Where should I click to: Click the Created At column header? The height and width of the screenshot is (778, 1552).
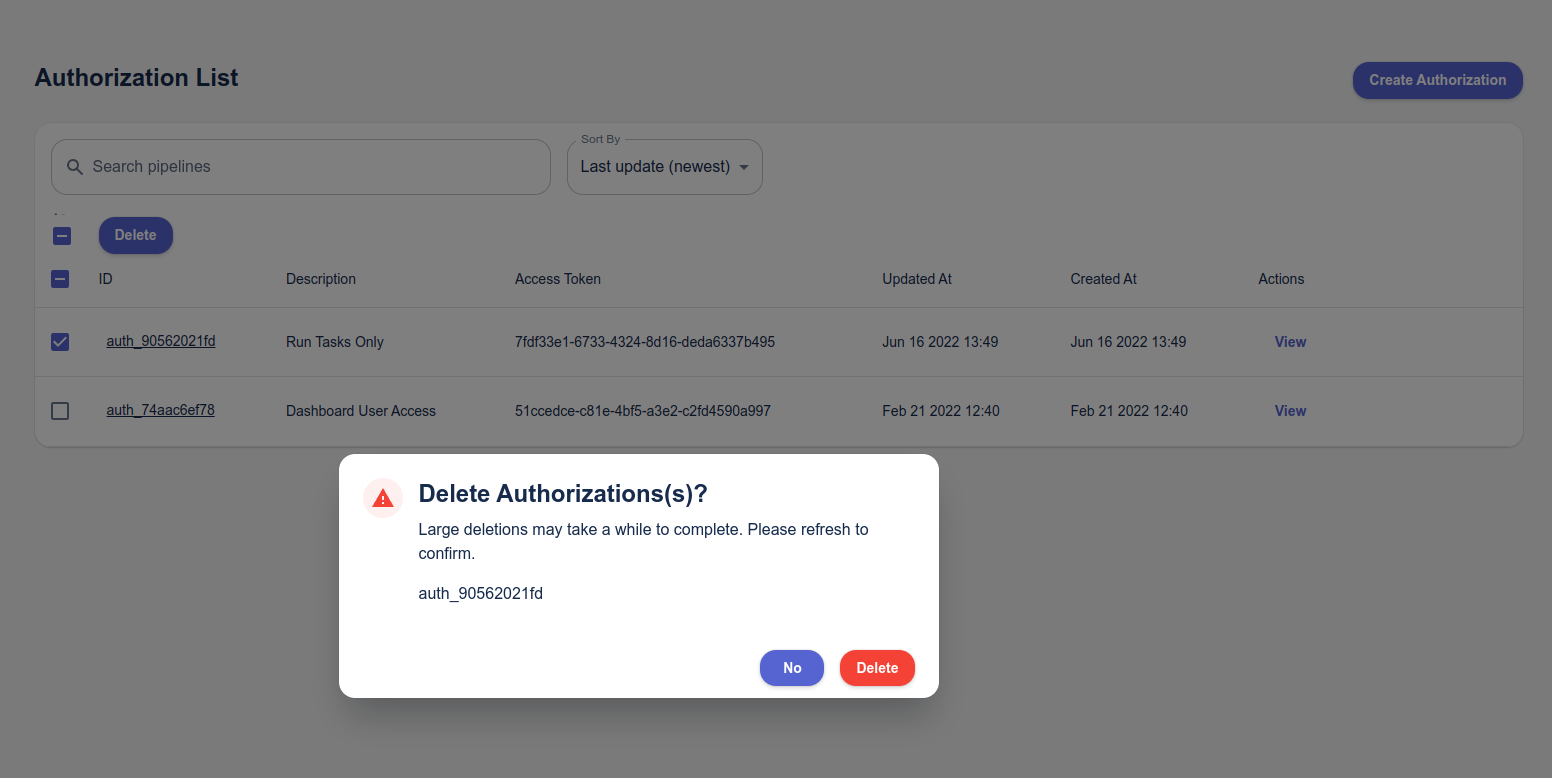[1104, 279]
